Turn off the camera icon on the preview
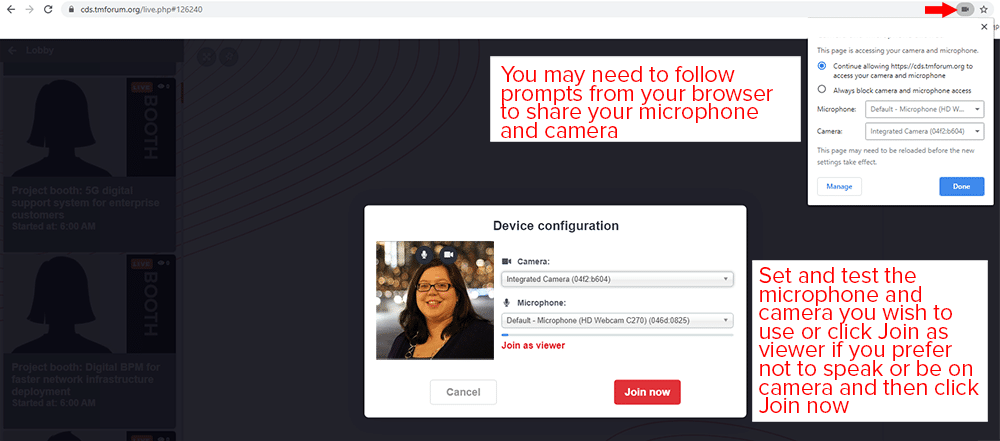 pos(448,254)
